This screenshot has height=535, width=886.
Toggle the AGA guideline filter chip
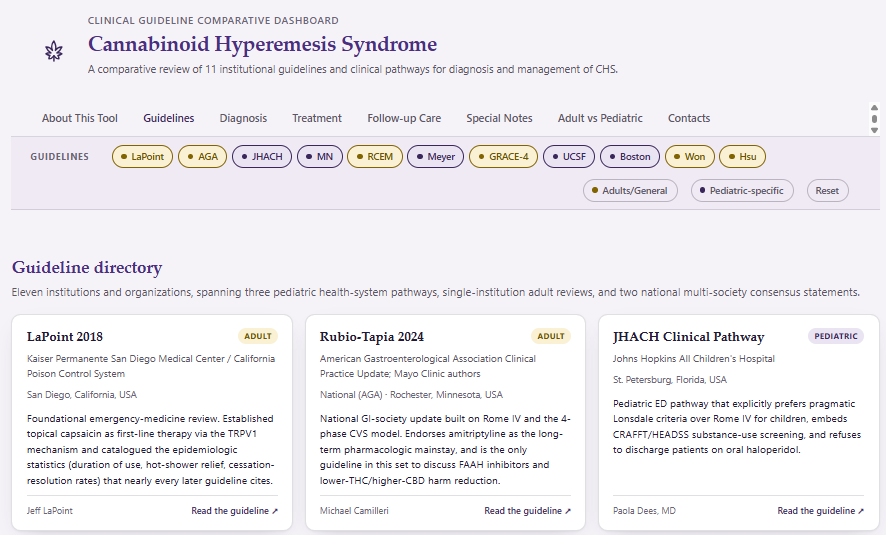202,156
